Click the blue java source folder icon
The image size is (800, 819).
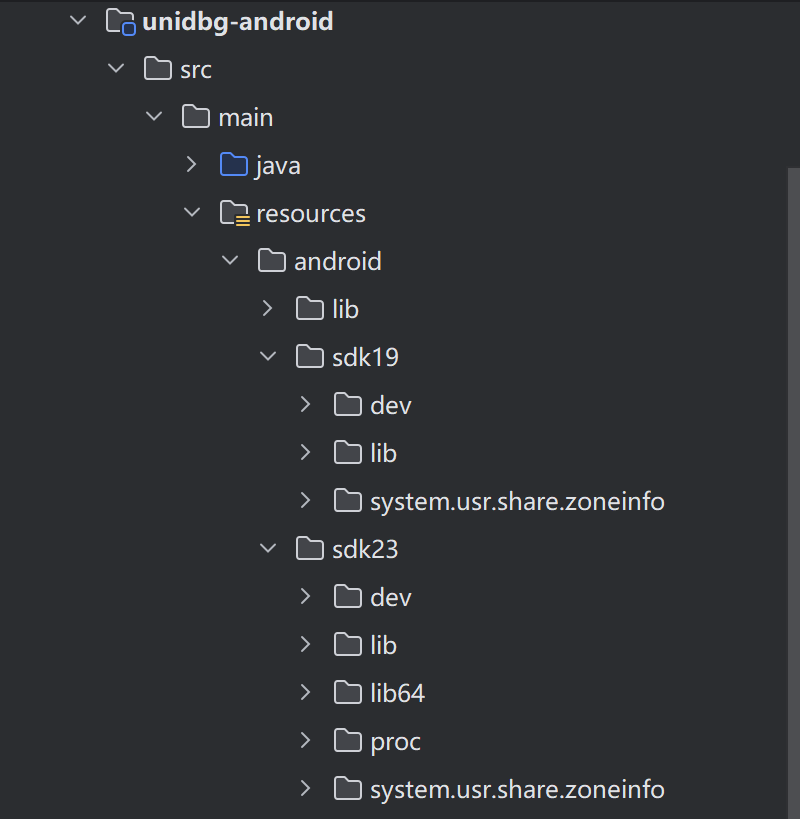[x=233, y=165]
